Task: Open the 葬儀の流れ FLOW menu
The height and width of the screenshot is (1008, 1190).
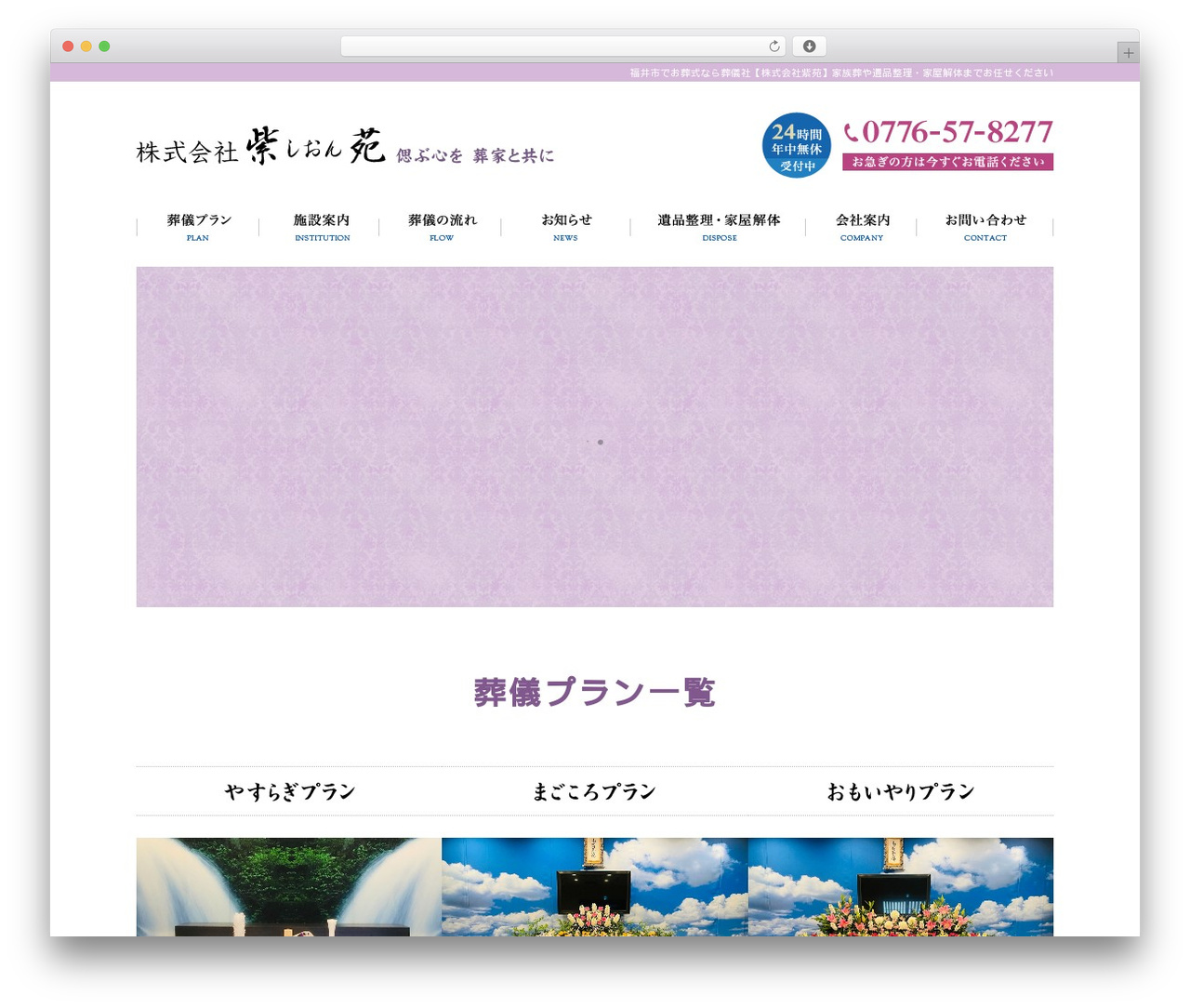Action: pyautogui.click(x=442, y=227)
